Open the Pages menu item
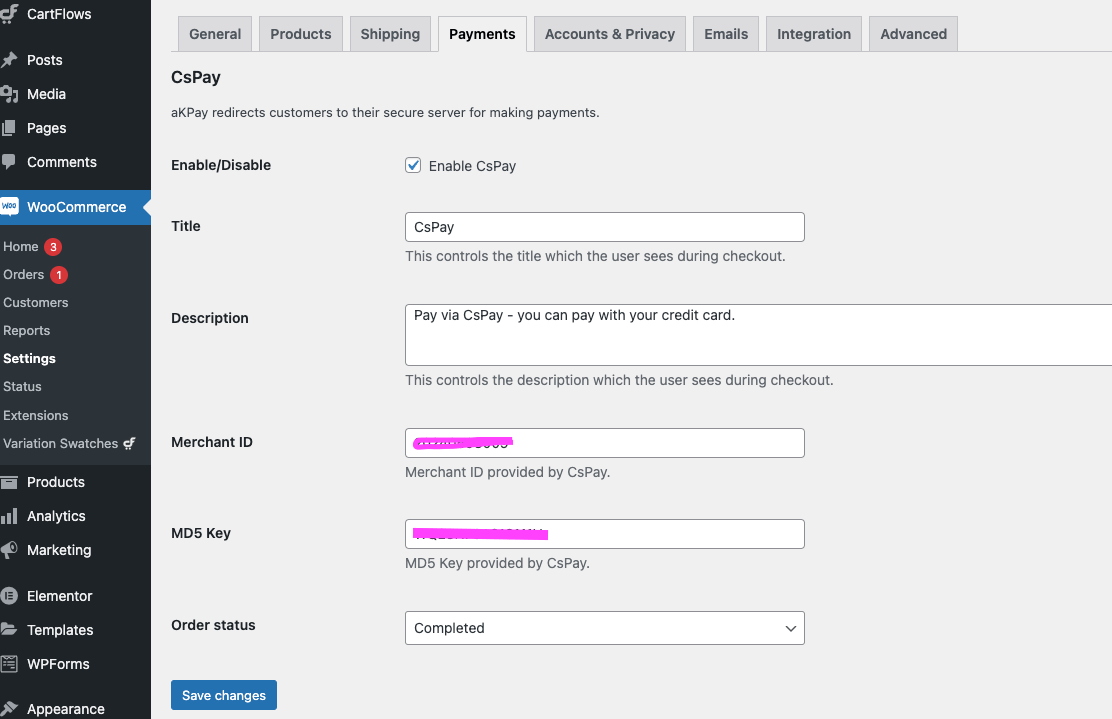The image size is (1112, 719). click(46, 128)
